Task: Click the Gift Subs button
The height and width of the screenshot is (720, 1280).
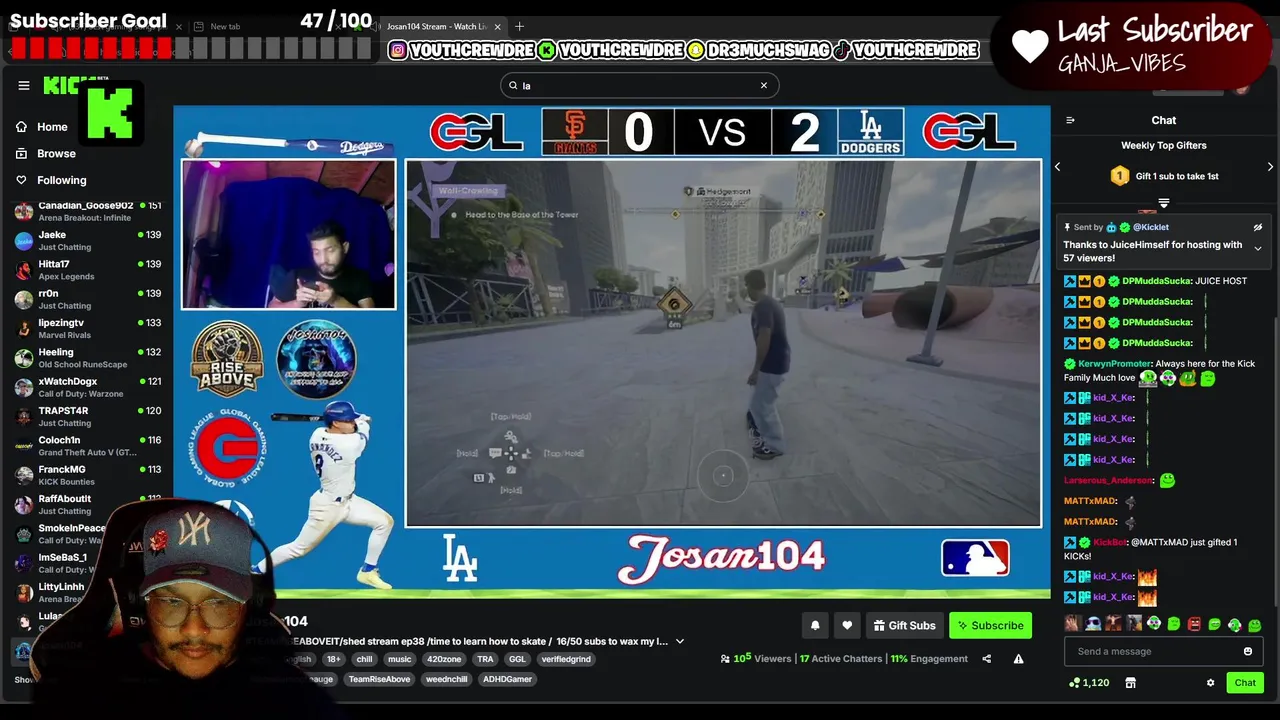Action: [x=904, y=626]
